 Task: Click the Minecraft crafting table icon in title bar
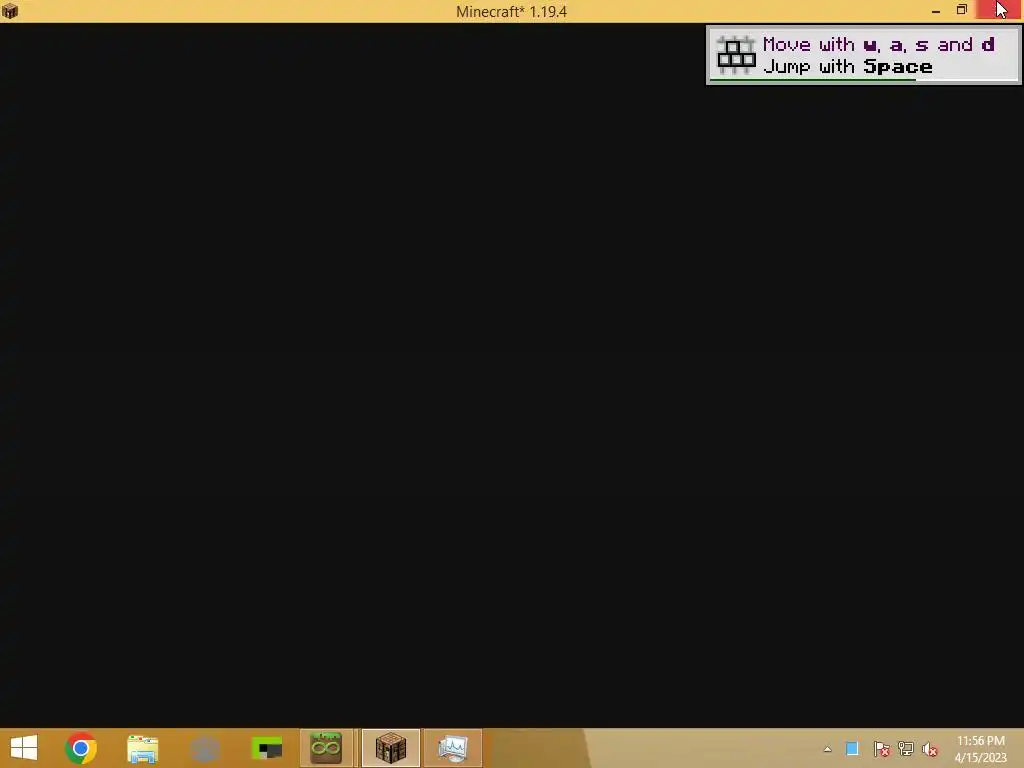click(10, 11)
